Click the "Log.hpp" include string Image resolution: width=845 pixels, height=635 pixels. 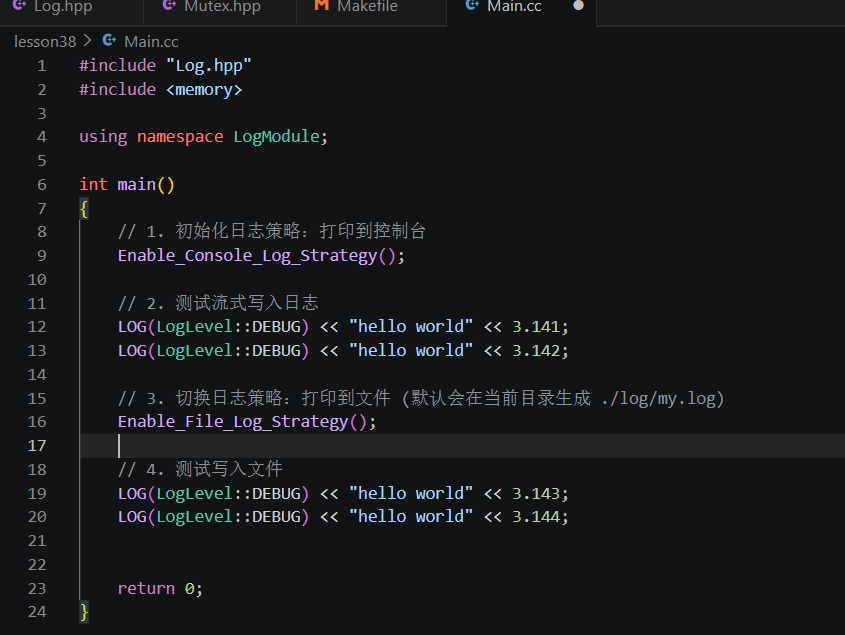[209, 66]
